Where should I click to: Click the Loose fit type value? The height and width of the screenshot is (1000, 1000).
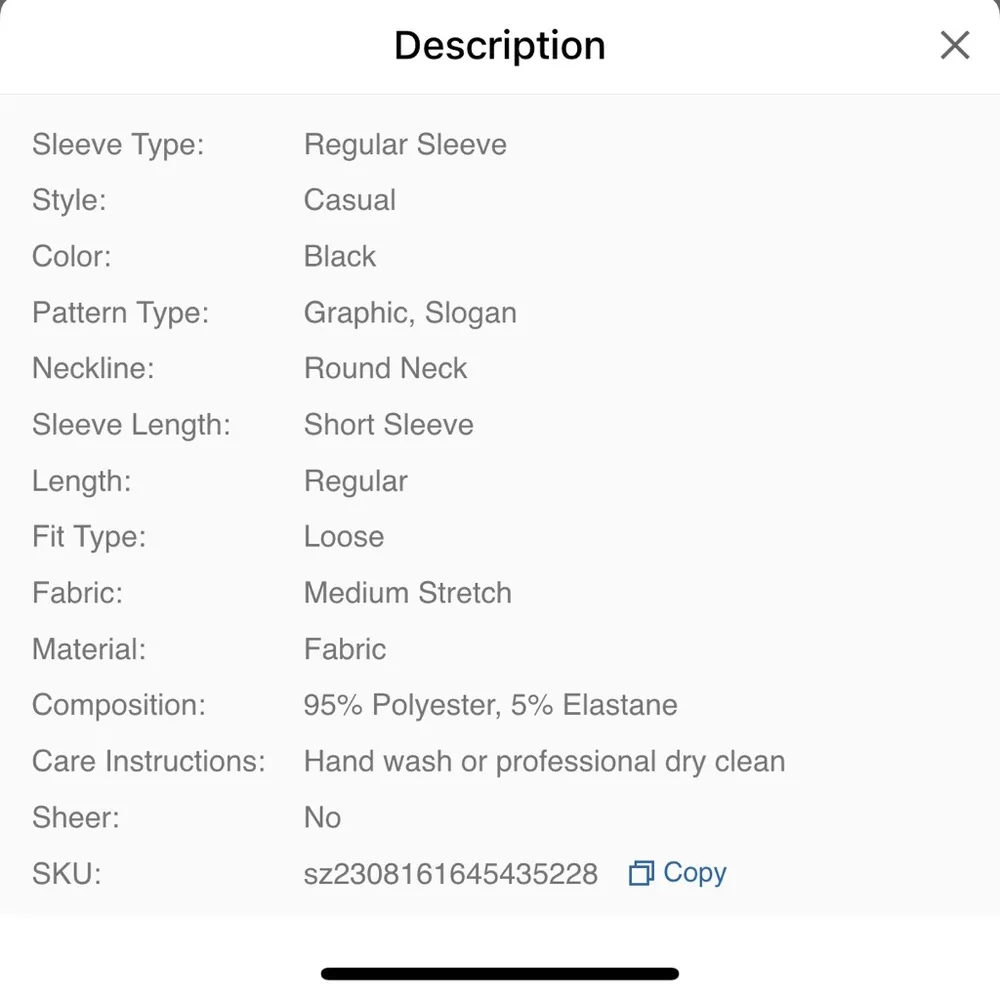click(344, 537)
